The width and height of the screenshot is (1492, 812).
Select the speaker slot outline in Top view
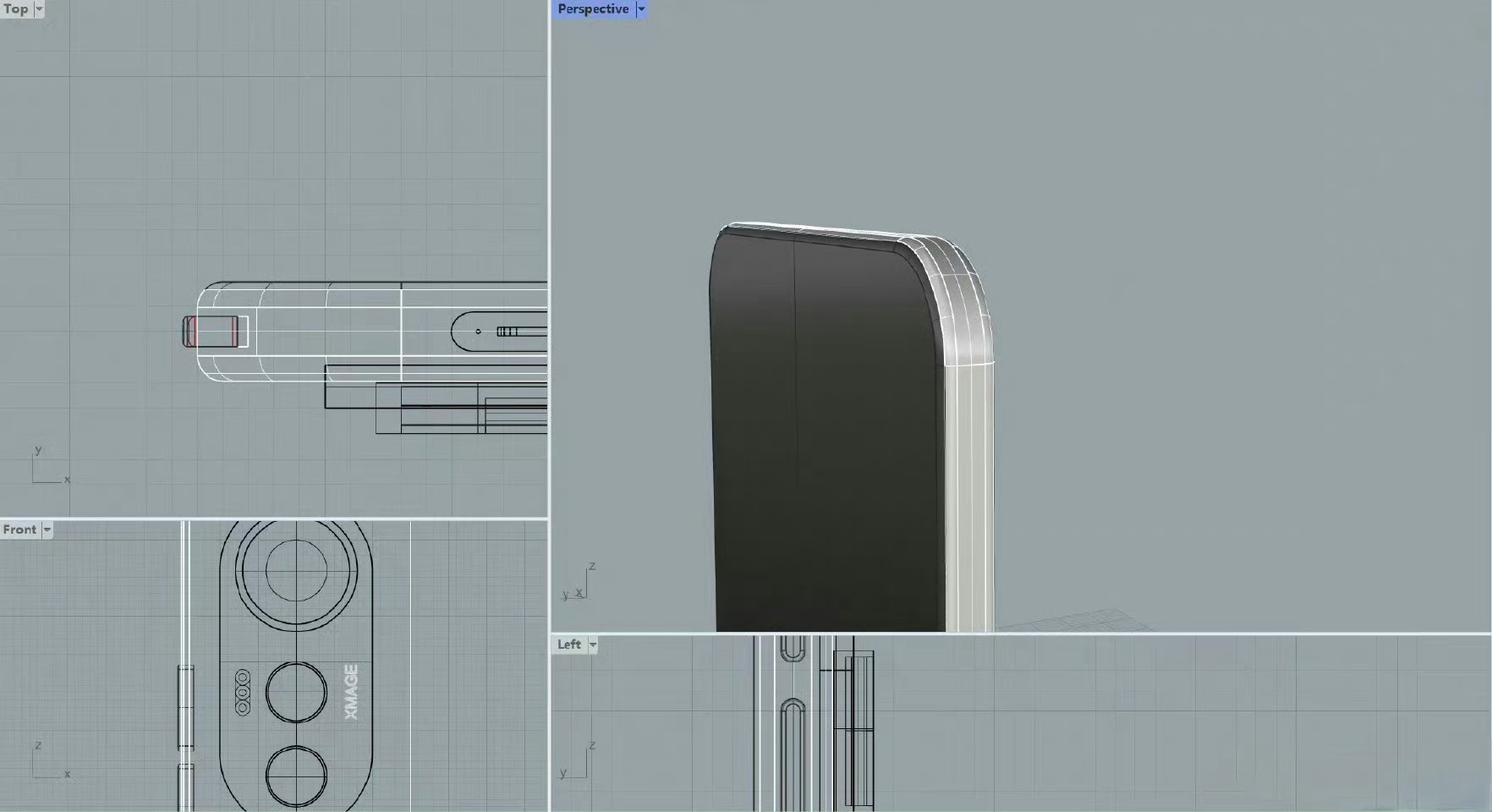(x=499, y=332)
